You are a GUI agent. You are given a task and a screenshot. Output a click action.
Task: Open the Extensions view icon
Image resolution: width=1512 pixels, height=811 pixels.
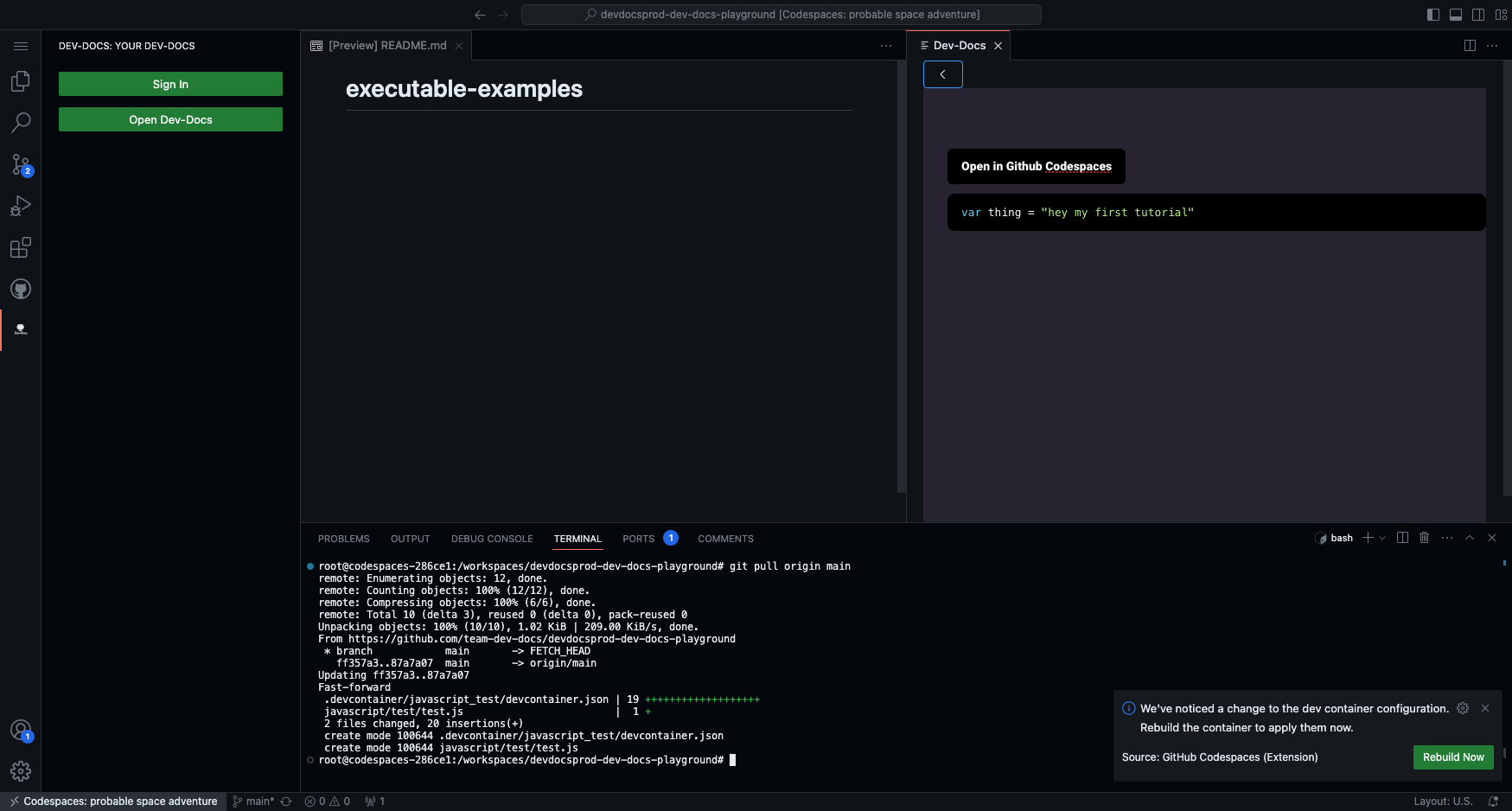(21, 248)
